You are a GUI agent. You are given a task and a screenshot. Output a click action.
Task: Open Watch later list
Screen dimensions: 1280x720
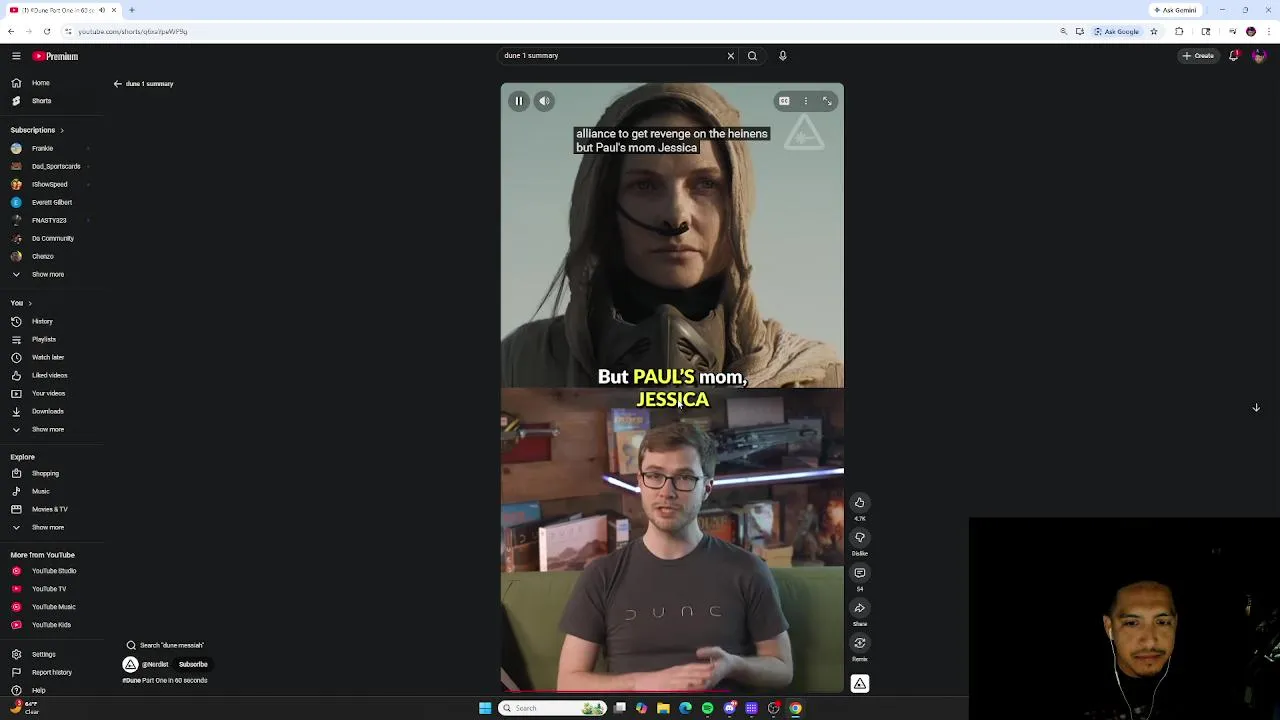pyautogui.click(x=47, y=357)
